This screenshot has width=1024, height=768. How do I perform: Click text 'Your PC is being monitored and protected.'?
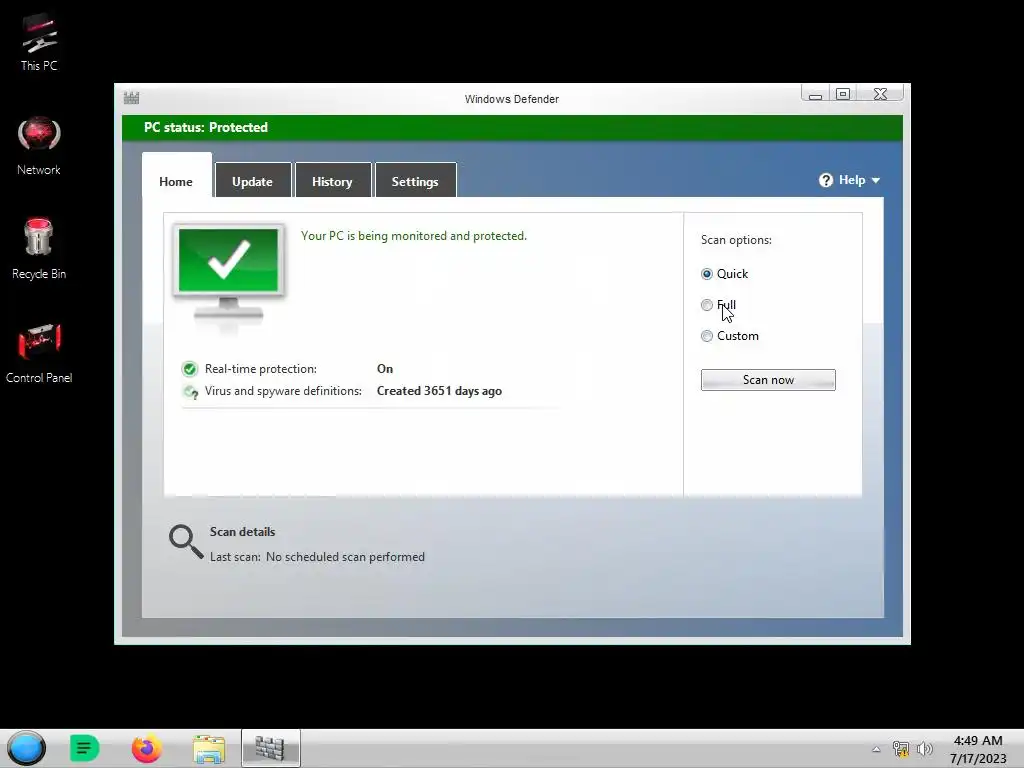pyautogui.click(x=413, y=236)
